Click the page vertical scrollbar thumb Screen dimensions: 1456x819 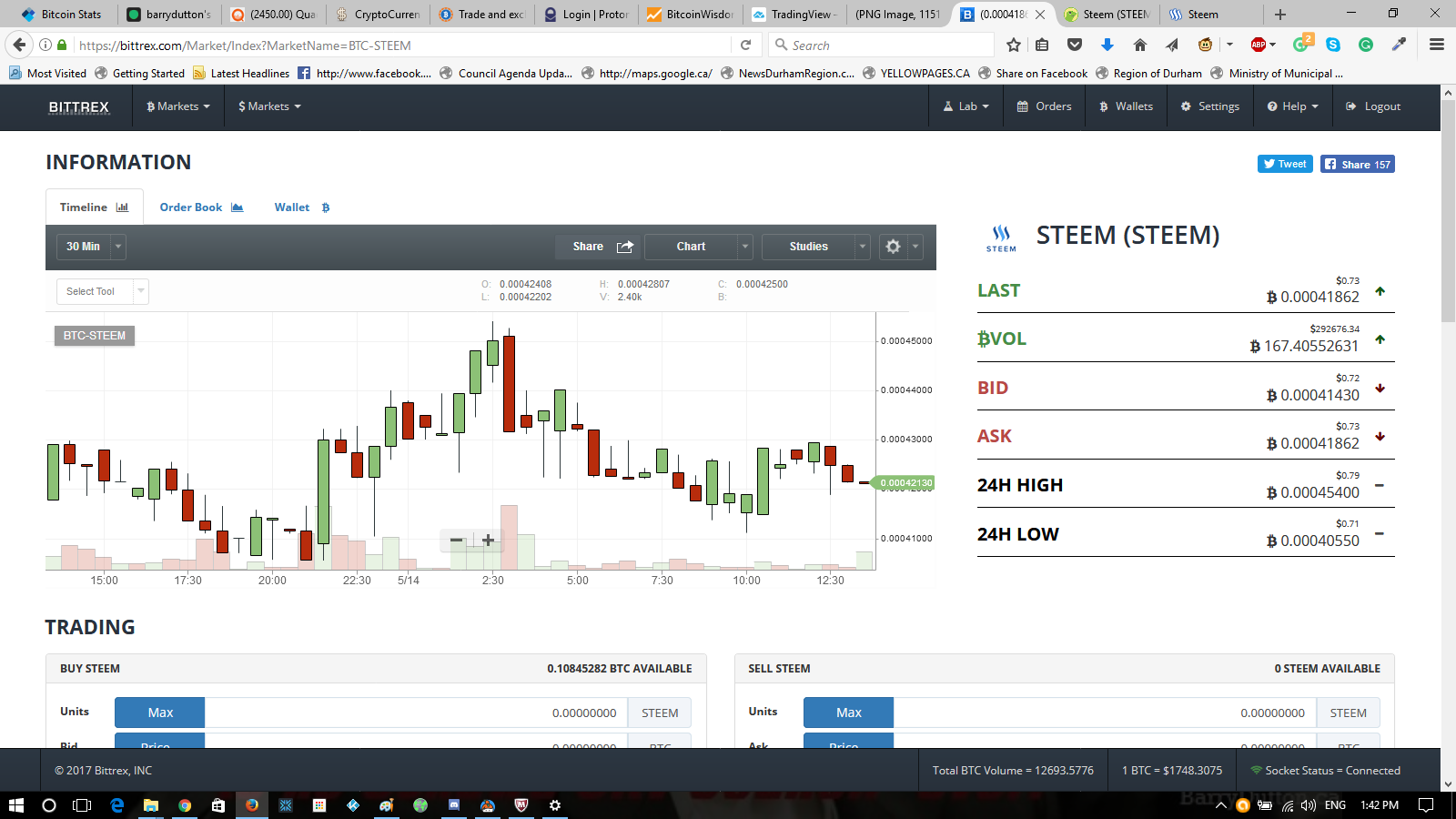point(1448,211)
